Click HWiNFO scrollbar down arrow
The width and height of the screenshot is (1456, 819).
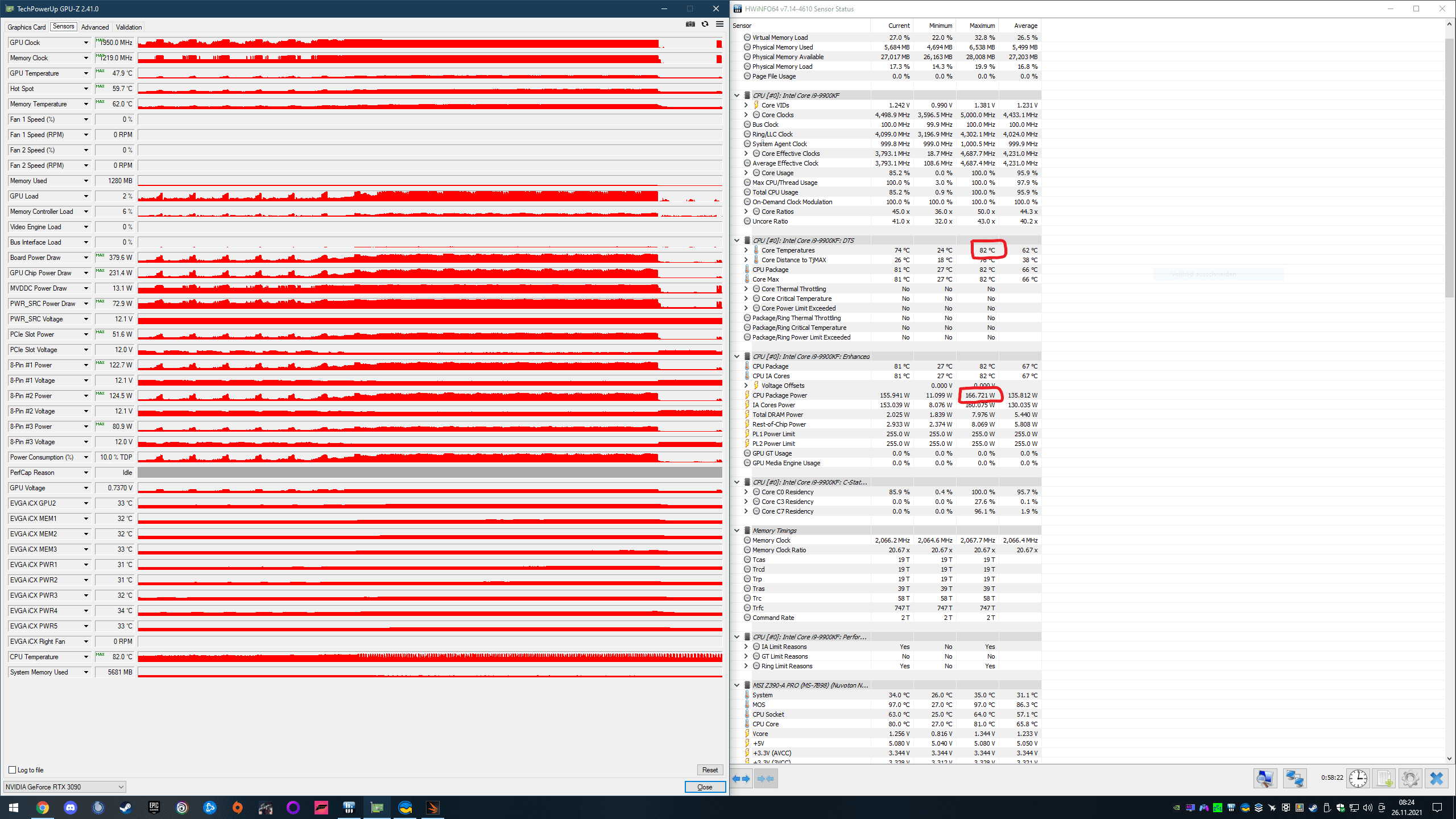[1449, 758]
